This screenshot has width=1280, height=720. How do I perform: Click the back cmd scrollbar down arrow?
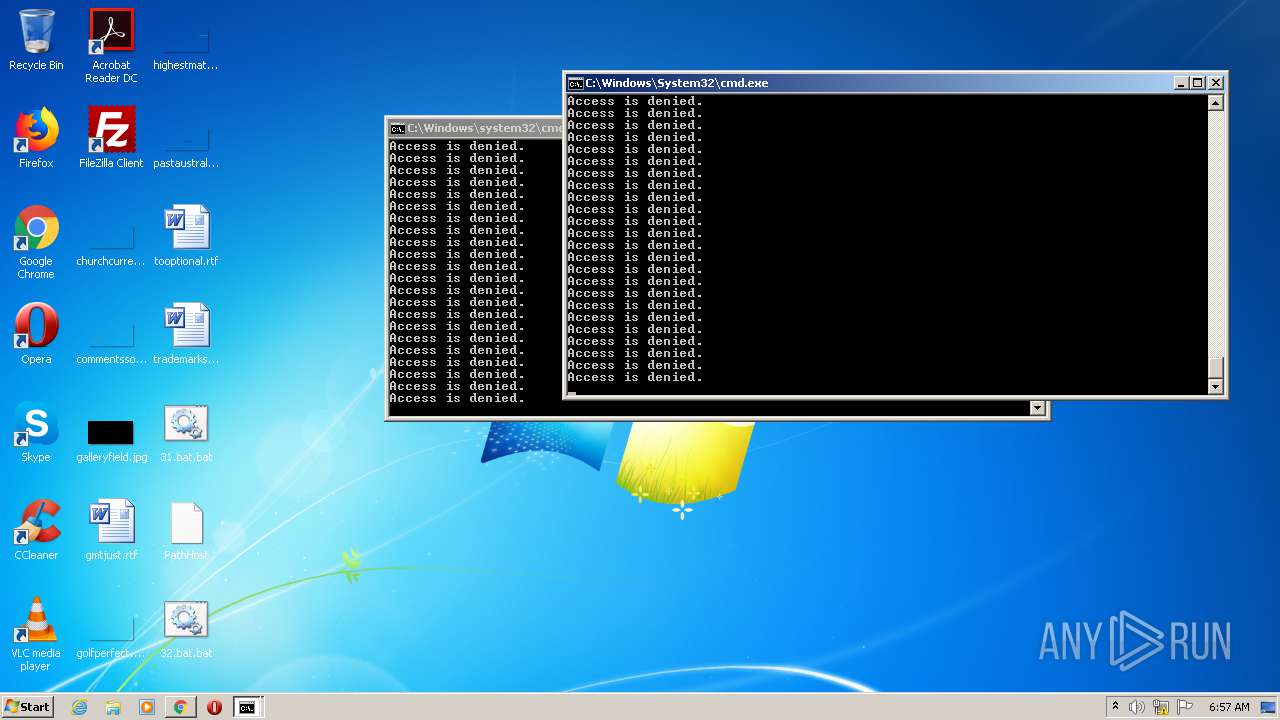[1037, 408]
